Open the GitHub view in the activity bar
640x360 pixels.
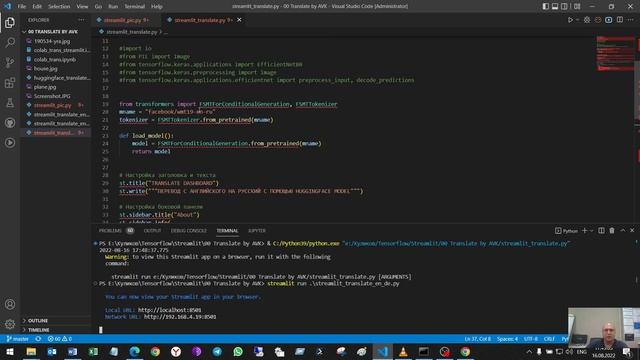pos(10,122)
